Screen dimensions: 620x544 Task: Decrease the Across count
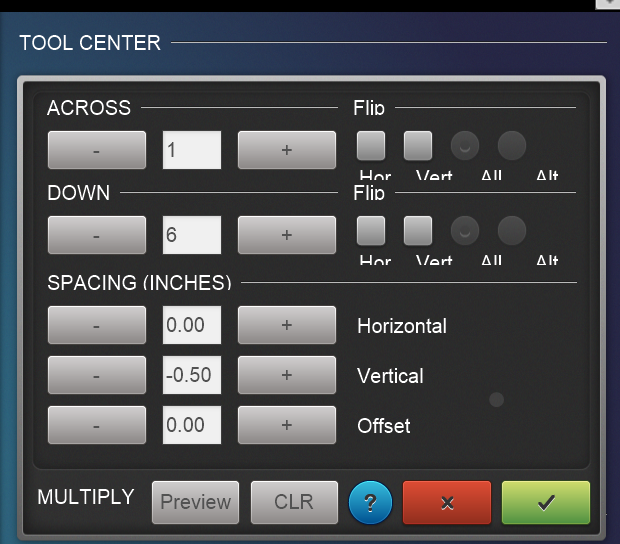point(97,150)
